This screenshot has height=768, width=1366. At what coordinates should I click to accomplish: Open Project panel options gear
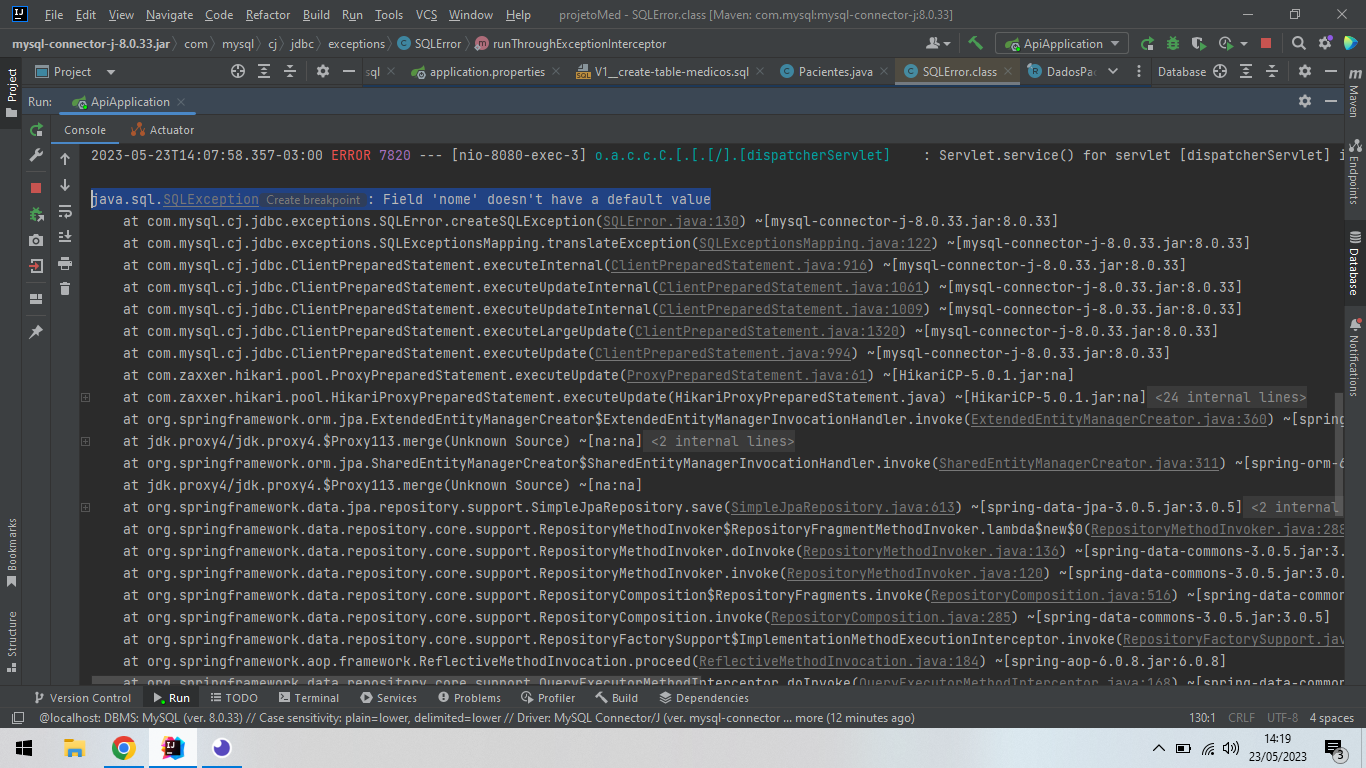pos(322,72)
